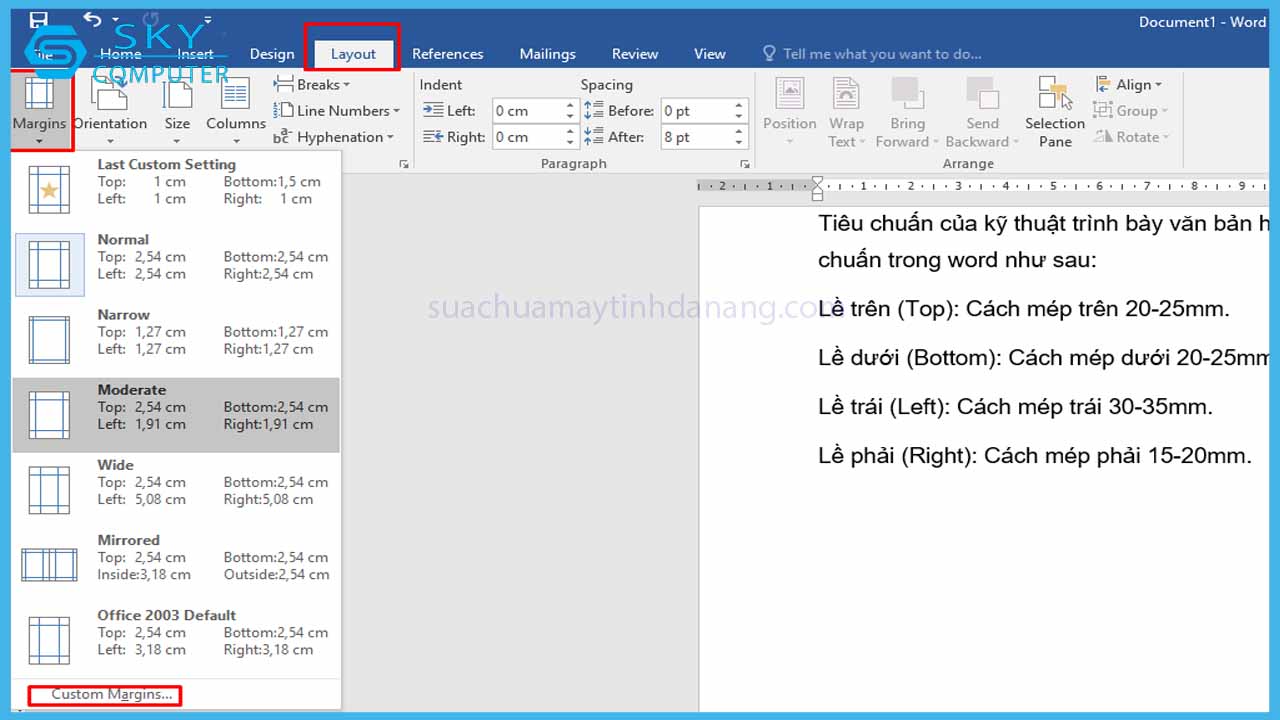The height and width of the screenshot is (720, 1280).
Task: Open the Line Numbers dropdown
Action: (x=337, y=111)
